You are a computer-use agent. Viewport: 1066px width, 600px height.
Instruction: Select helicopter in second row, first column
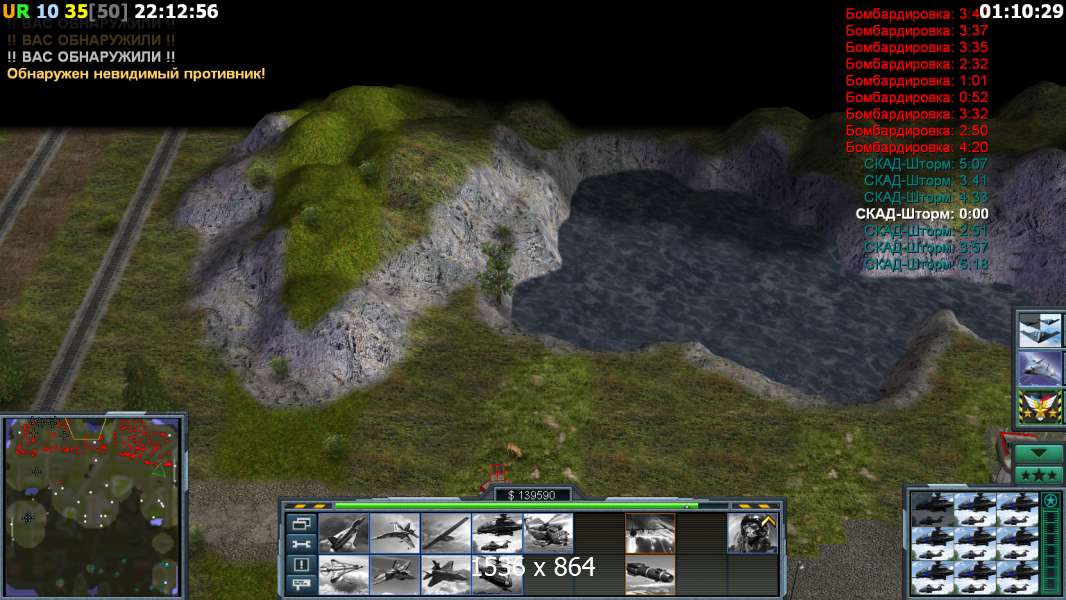pos(932,543)
